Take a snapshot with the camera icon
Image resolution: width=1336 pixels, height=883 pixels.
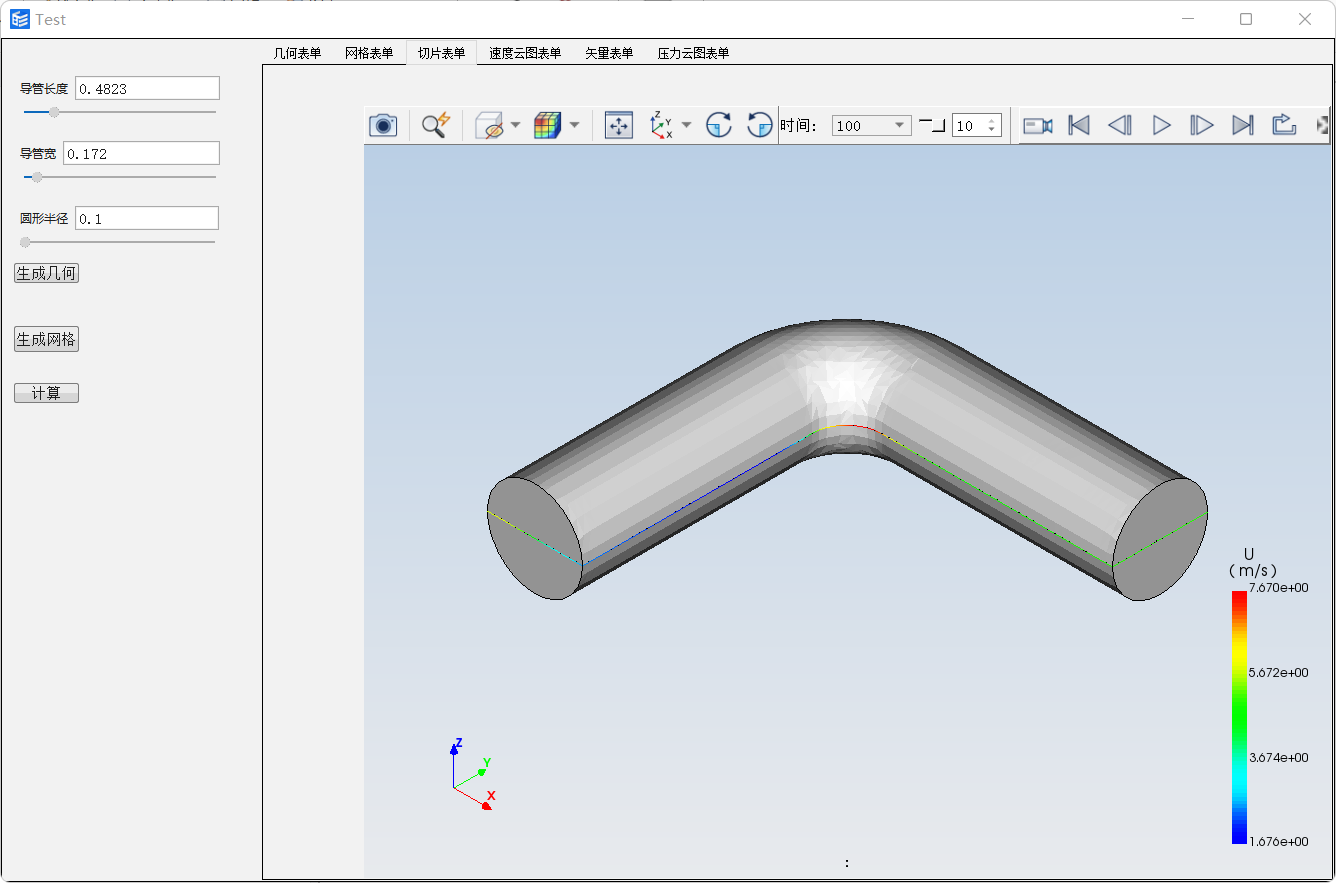pyautogui.click(x=383, y=125)
